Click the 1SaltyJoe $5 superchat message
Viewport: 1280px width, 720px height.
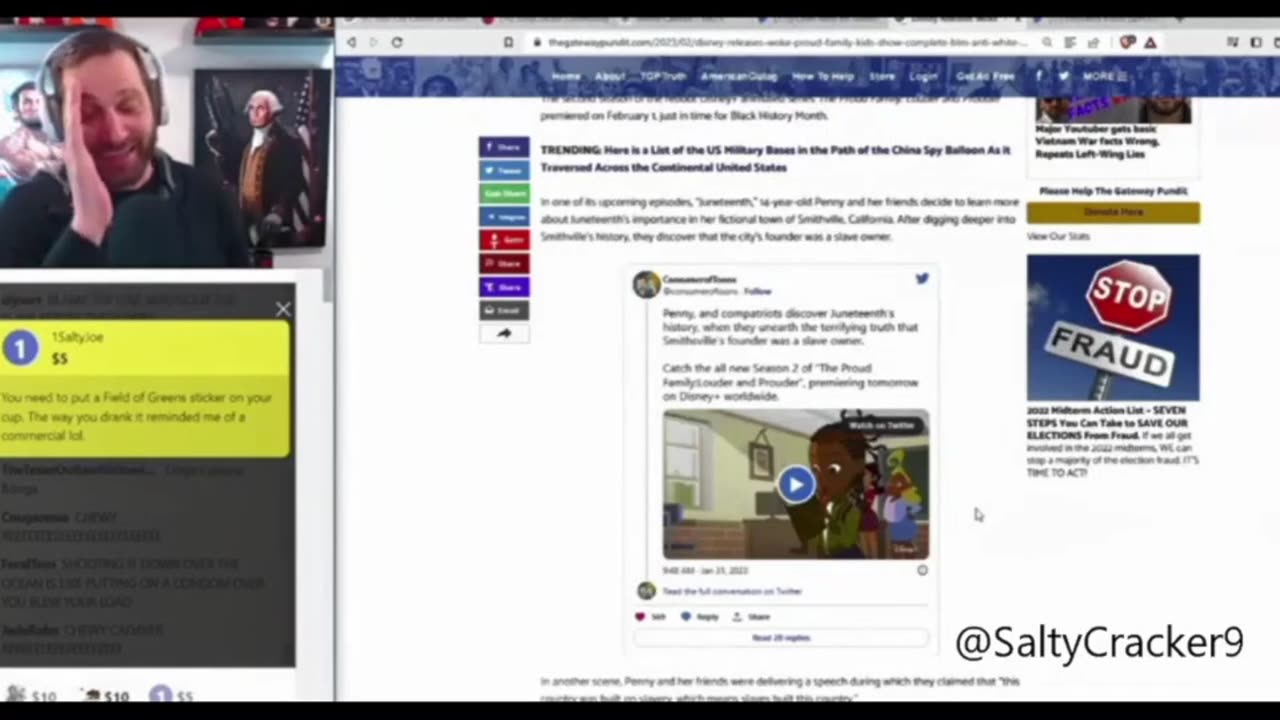[x=146, y=388]
